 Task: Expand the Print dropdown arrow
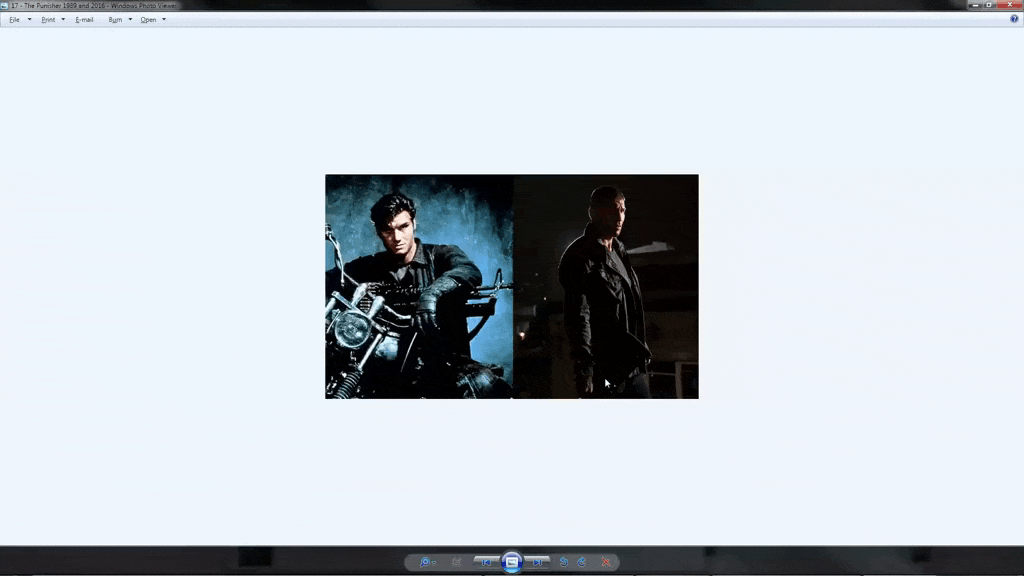pyautogui.click(x=63, y=20)
